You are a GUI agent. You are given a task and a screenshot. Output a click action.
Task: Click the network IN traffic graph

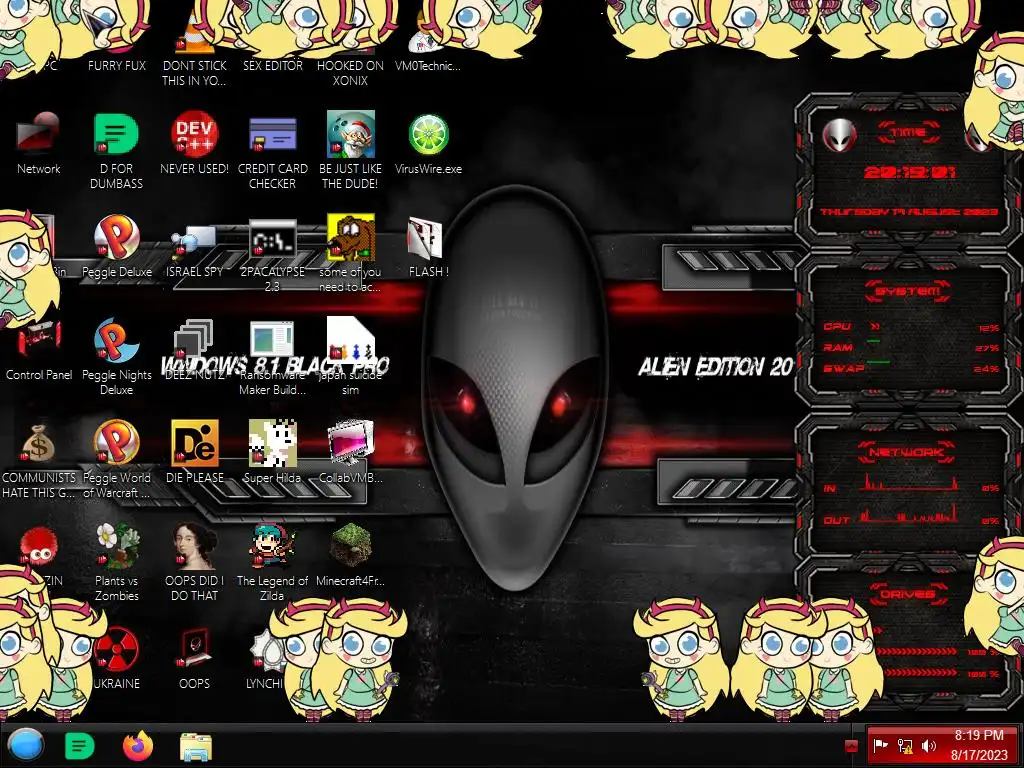pyautogui.click(x=909, y=482)
